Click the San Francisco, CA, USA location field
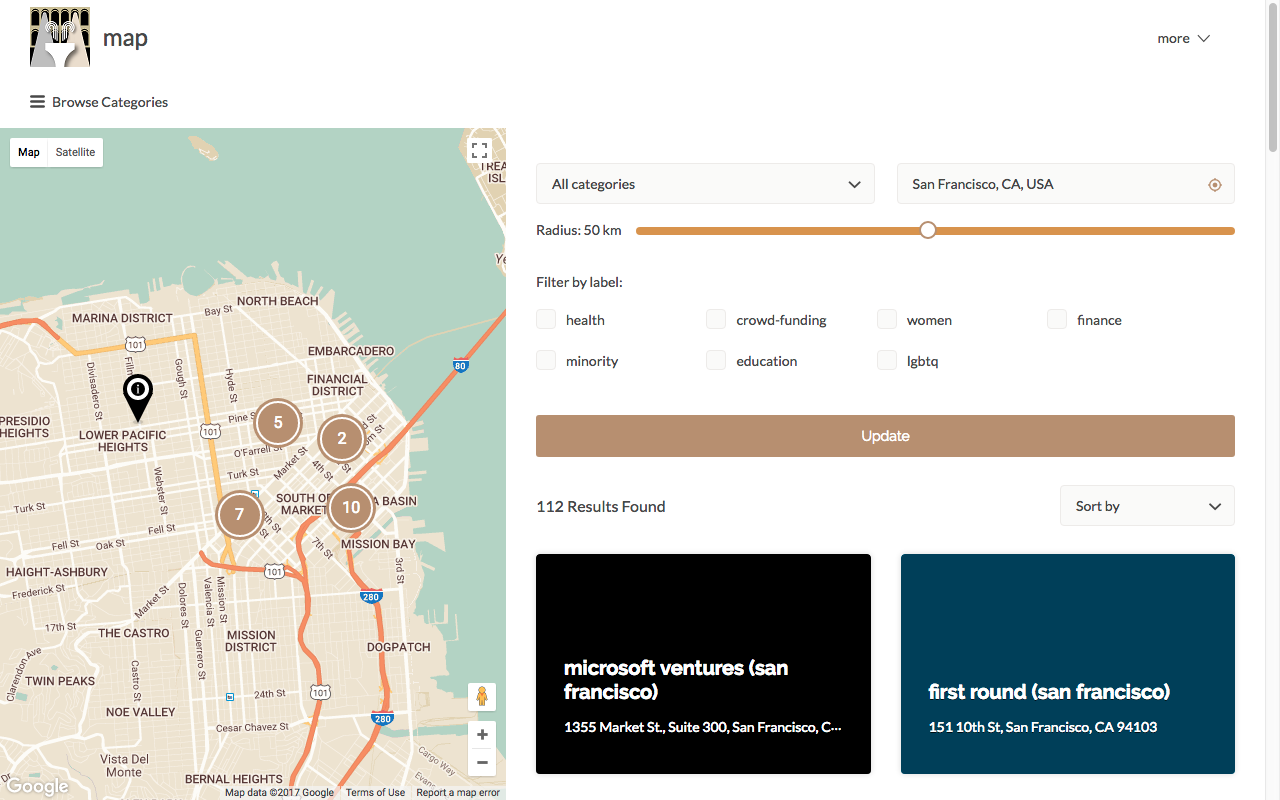The height and width of the screenshot is (800, 1280). pyautogui.click(x=1066, y=184)
